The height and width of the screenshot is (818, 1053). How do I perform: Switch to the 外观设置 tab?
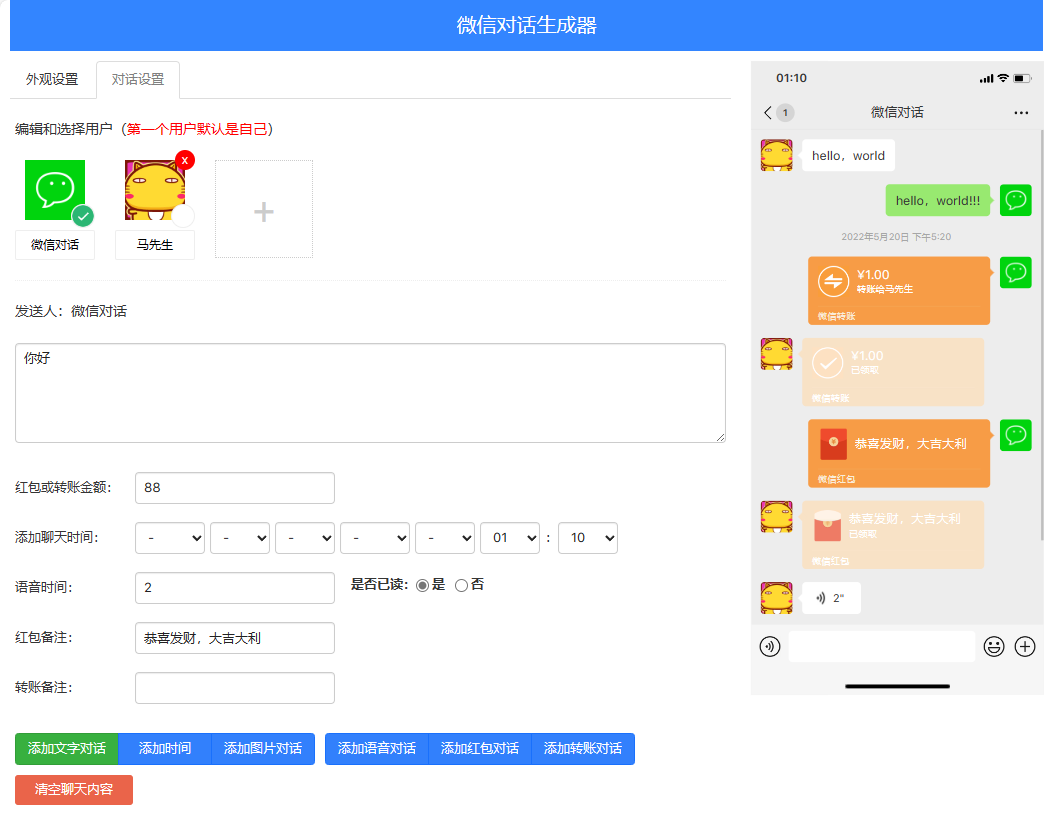coord(52,79)
